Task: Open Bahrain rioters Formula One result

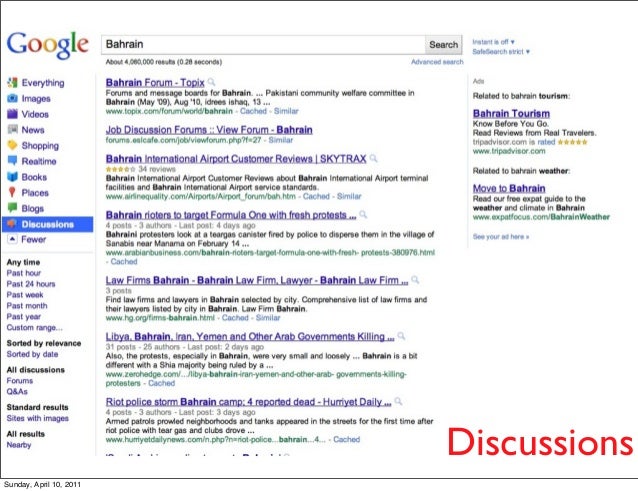Action: [x=231, y=215]
